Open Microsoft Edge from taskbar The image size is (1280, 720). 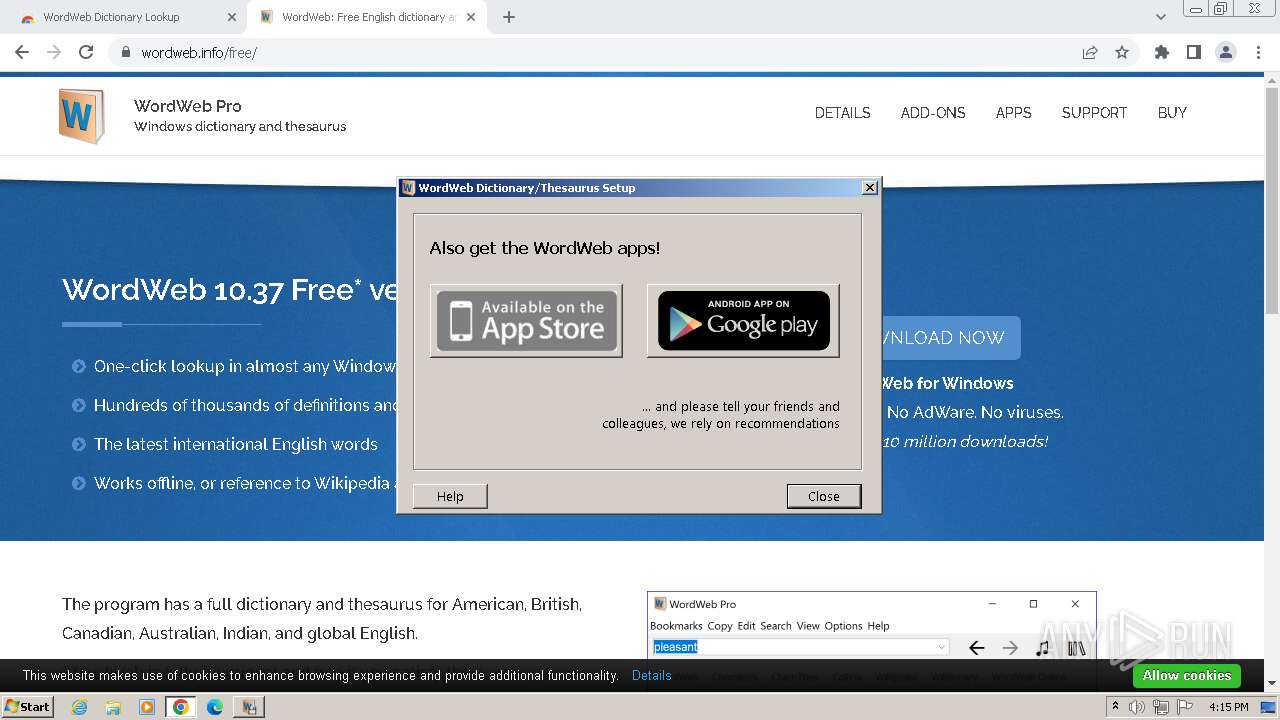[x=215, y=707]
